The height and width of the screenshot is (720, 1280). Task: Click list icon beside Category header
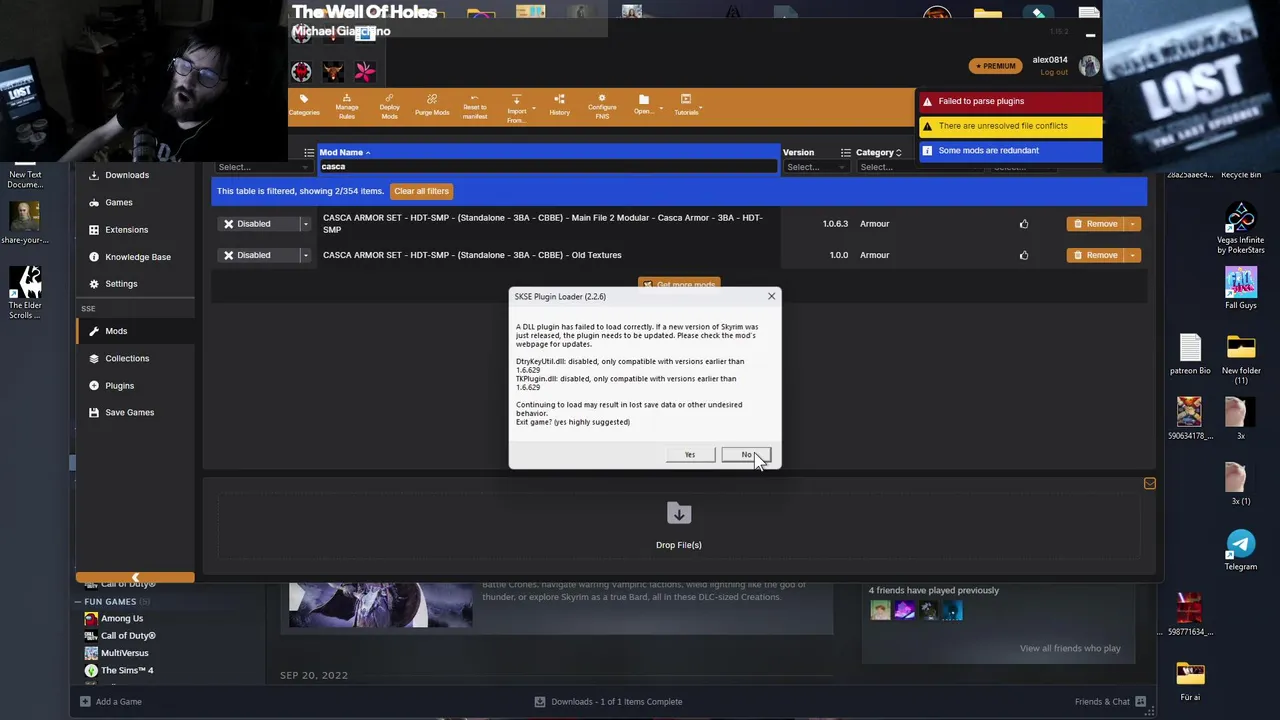846,152
